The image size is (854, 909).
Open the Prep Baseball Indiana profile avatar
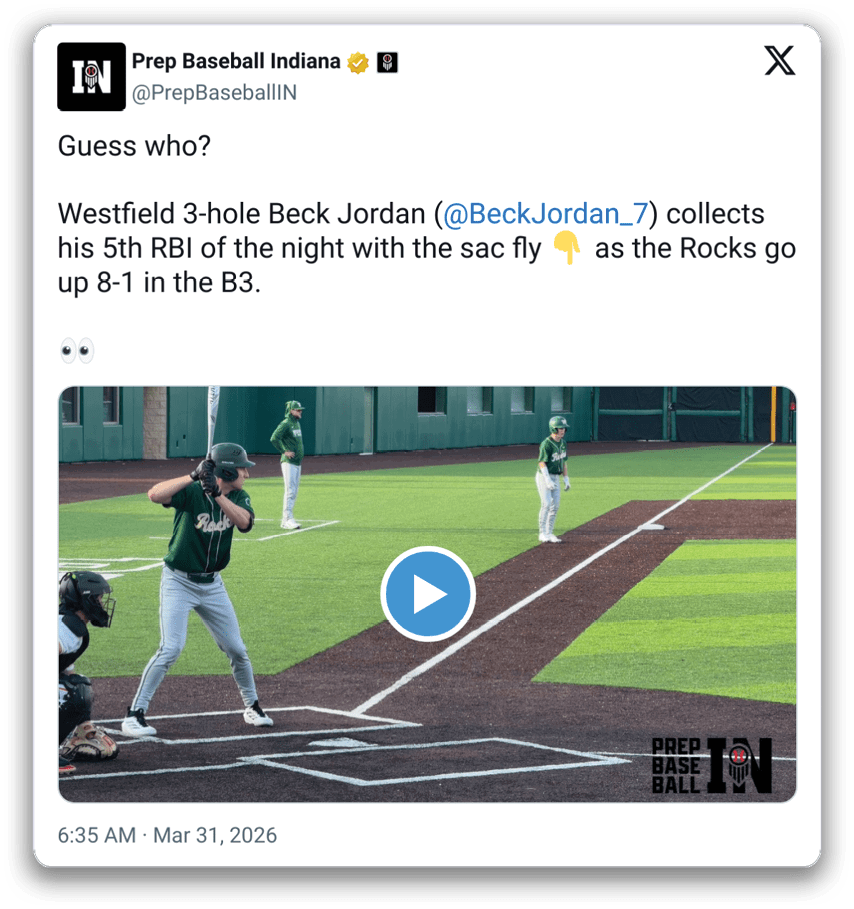(x=91, y=77)
